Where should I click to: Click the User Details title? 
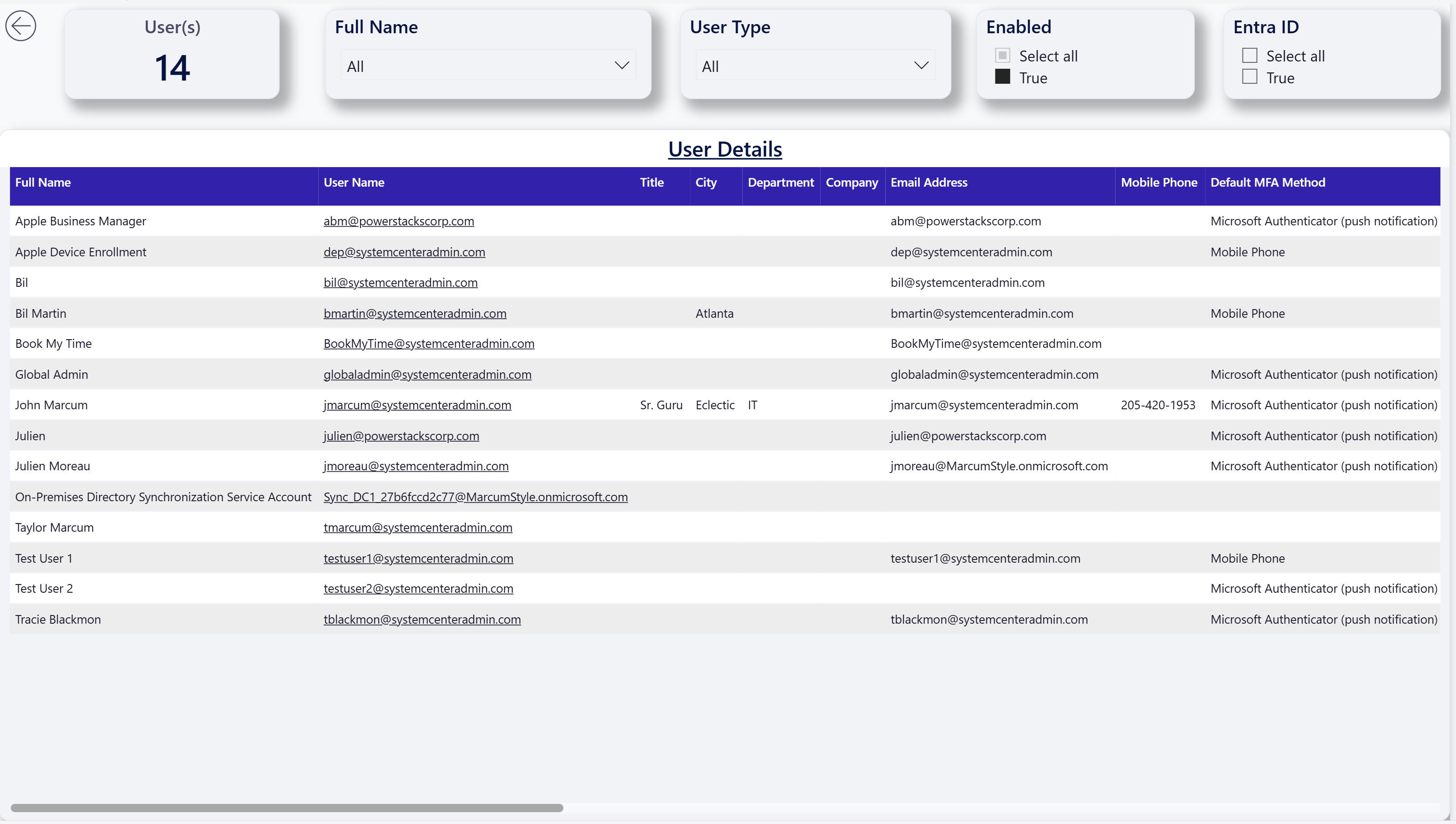(x=725, y=149)
